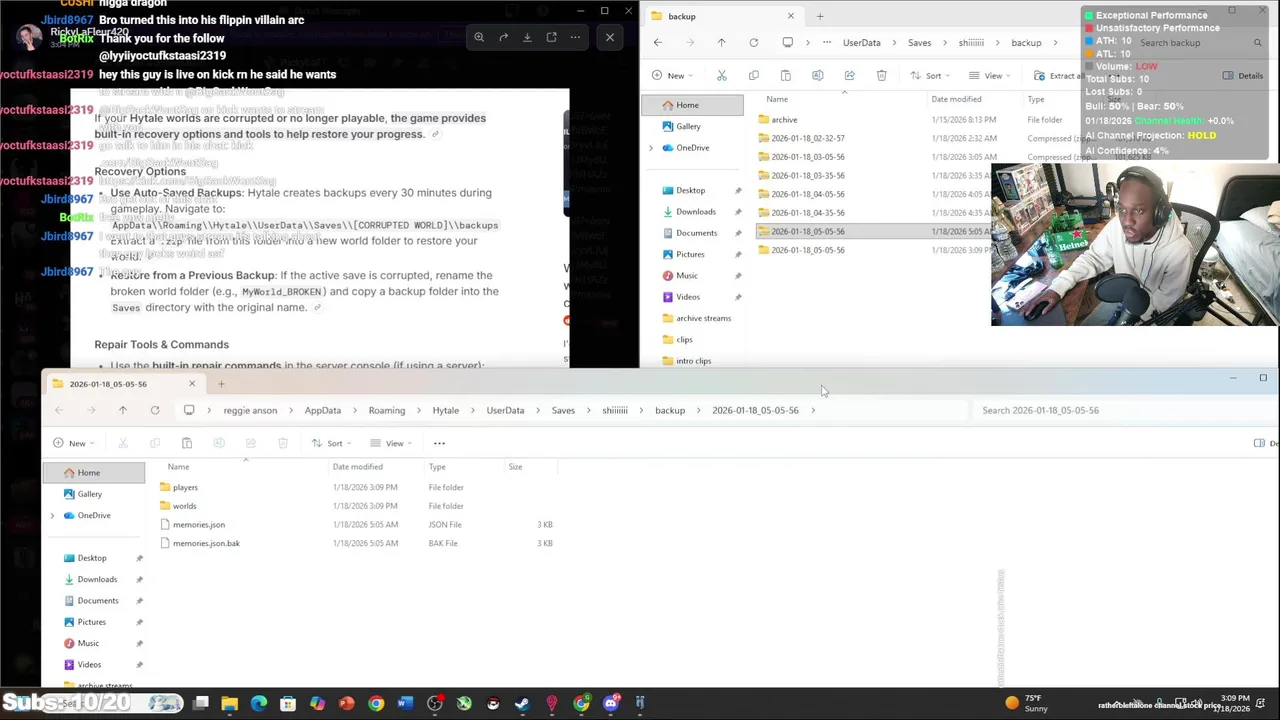This screenshot has width=1280, height=720.
Task: Open Task View from the taskbar
Action: point(201,704)
